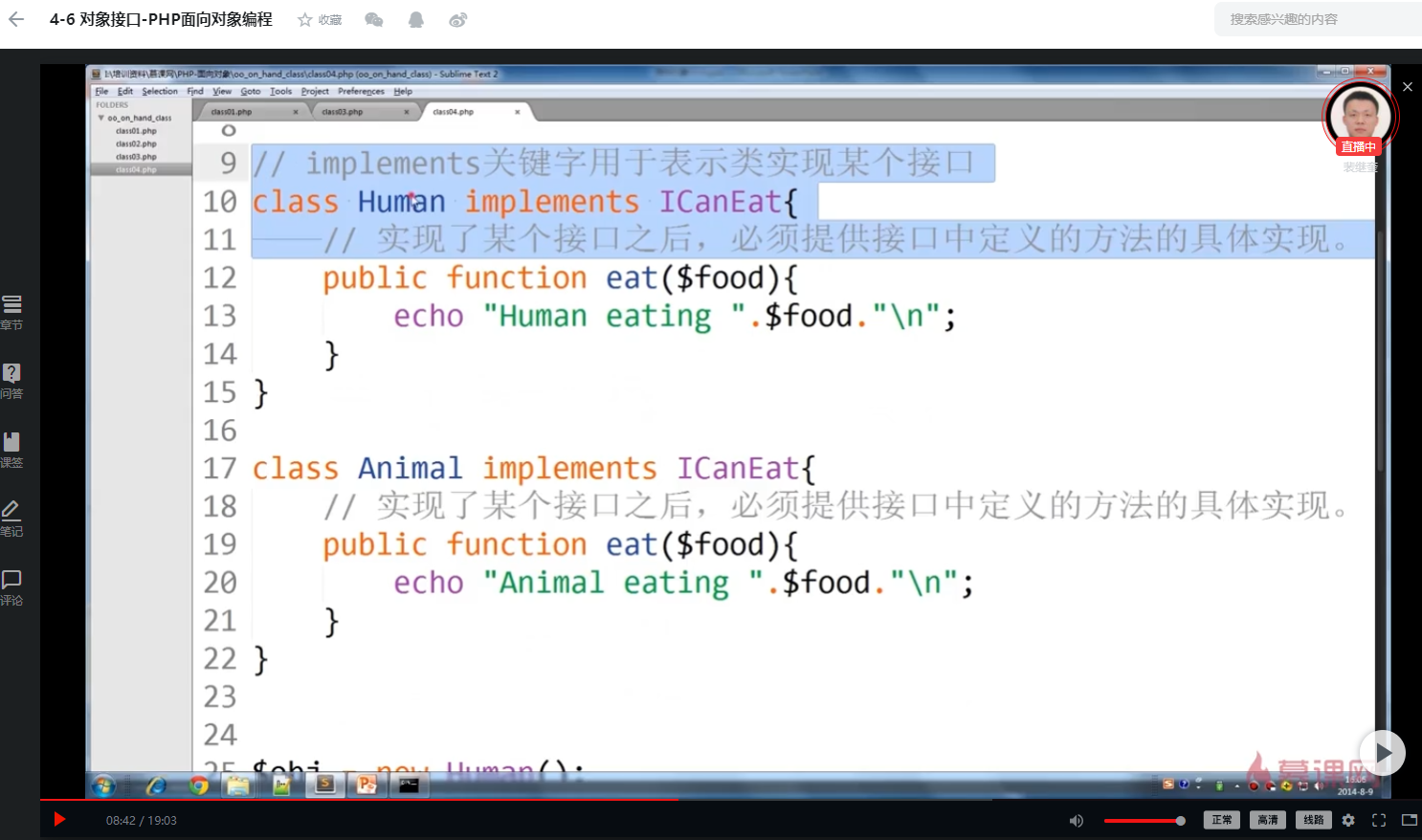The width and height of the screenshot is (1422, 840).
Task: Select class04.php in the folder sidebar
Action: [136, 169]
